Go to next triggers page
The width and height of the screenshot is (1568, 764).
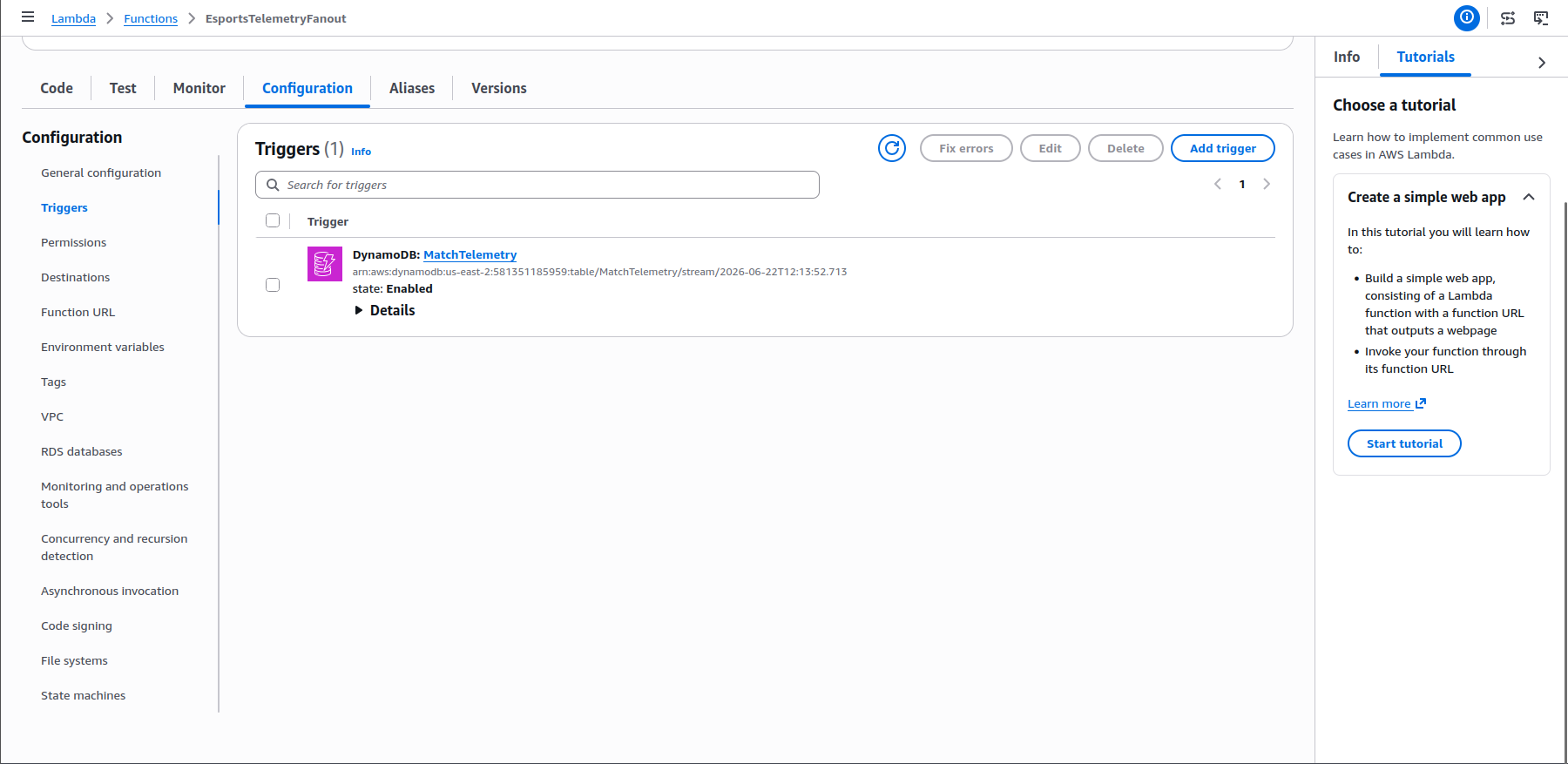tap(1267, 184)
